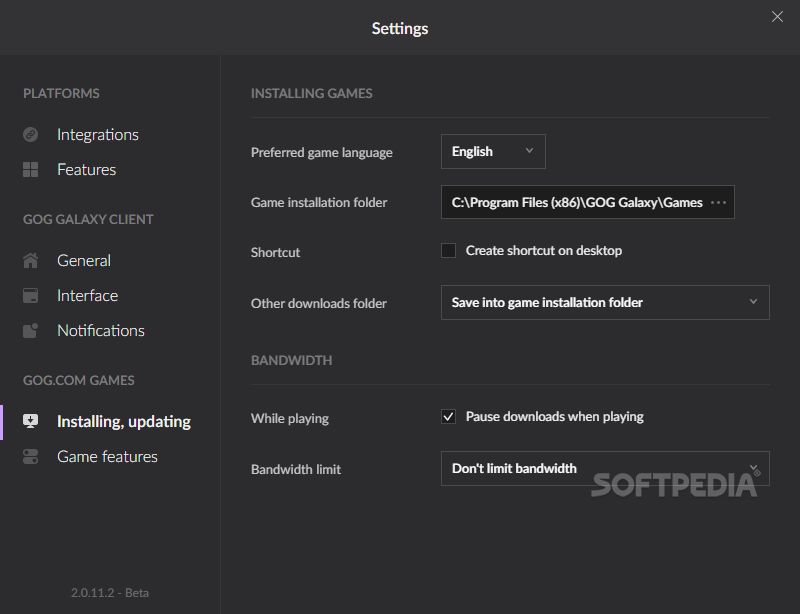The height and width of the screenshot is (614, 800).
Task: Open Features settings page
Action: point(87,169)
